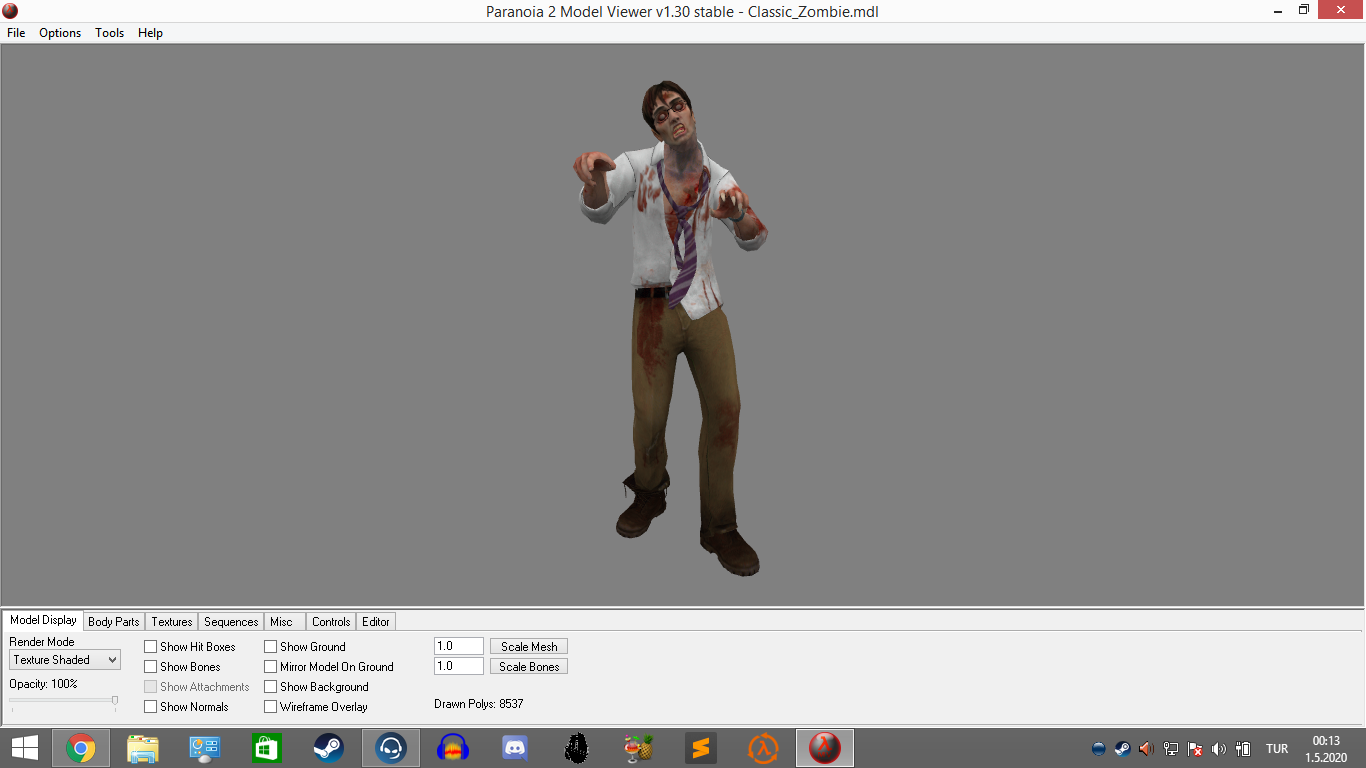Open Steam from the taskbar

329,748
